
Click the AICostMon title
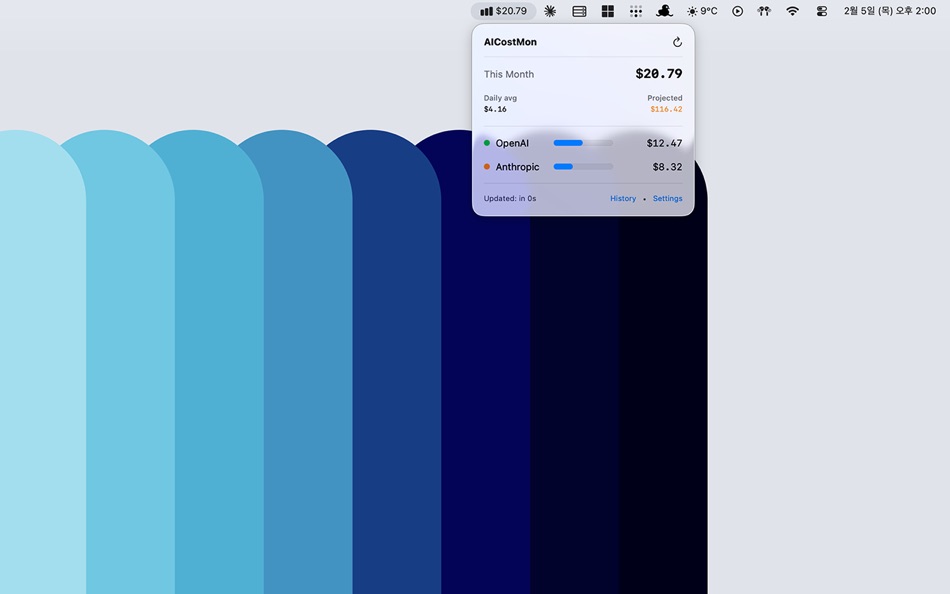click(x=510, y=42)
